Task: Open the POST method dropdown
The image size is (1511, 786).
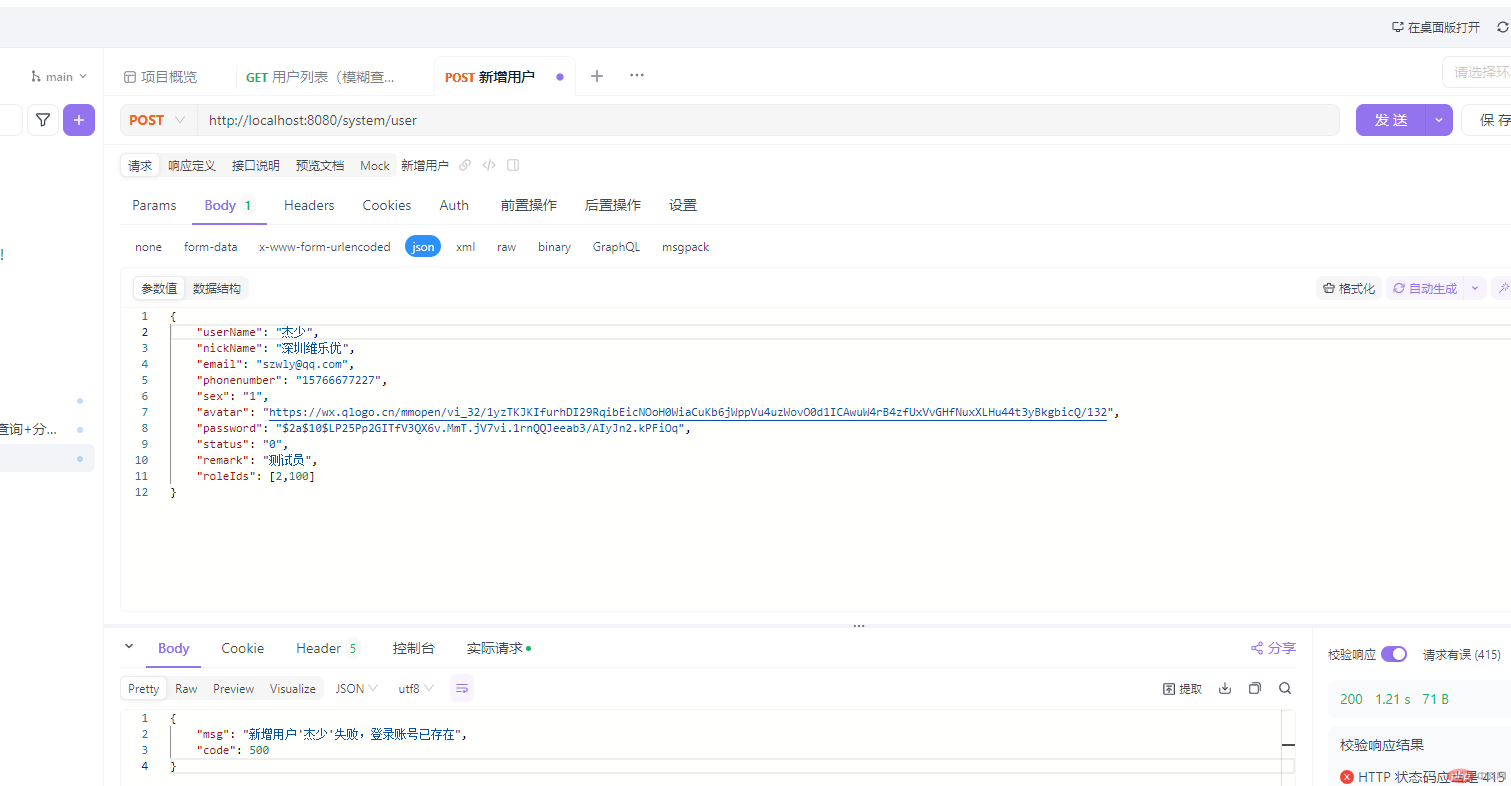Action: (158, 120)
